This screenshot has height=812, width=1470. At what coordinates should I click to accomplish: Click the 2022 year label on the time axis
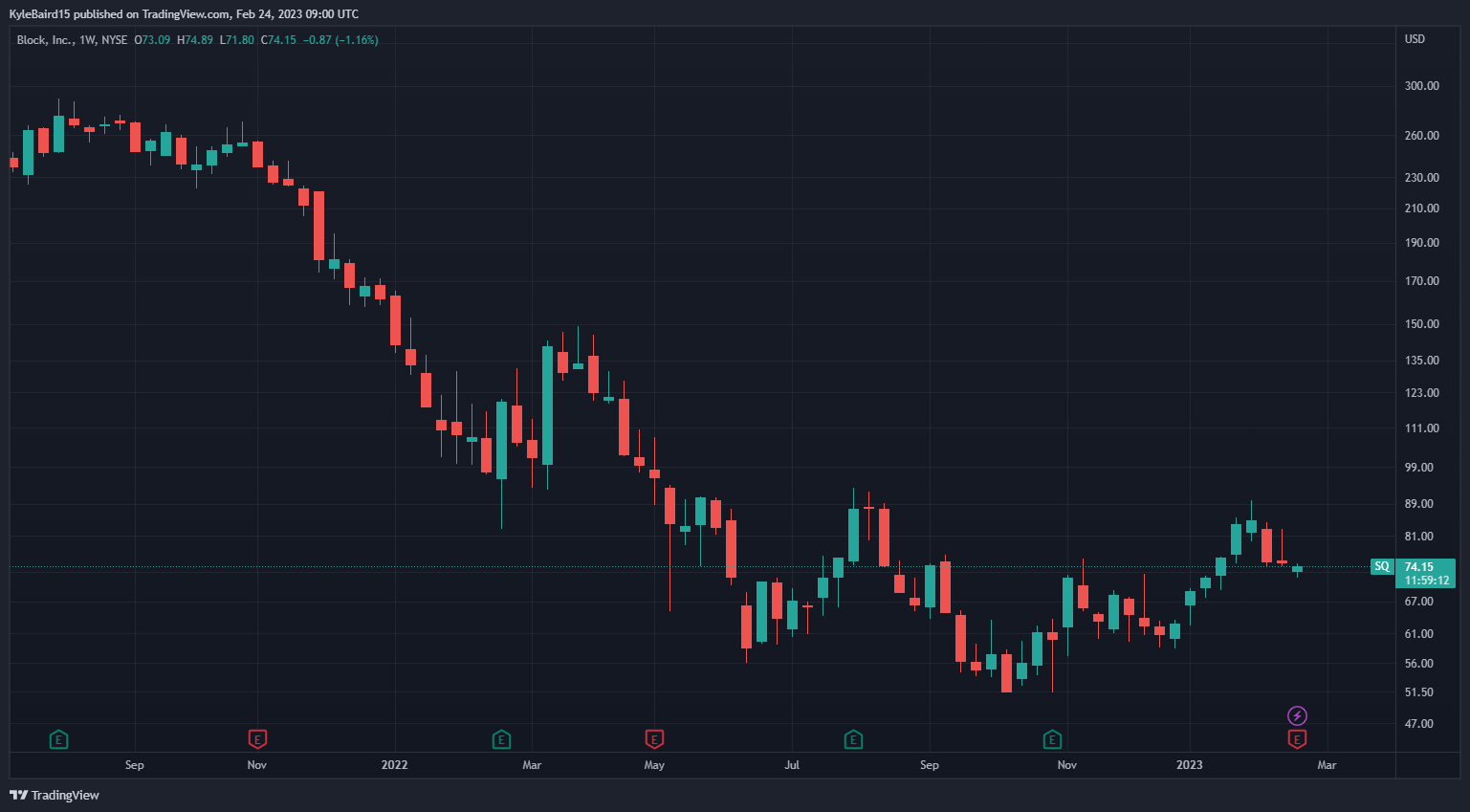pos(394,764)
